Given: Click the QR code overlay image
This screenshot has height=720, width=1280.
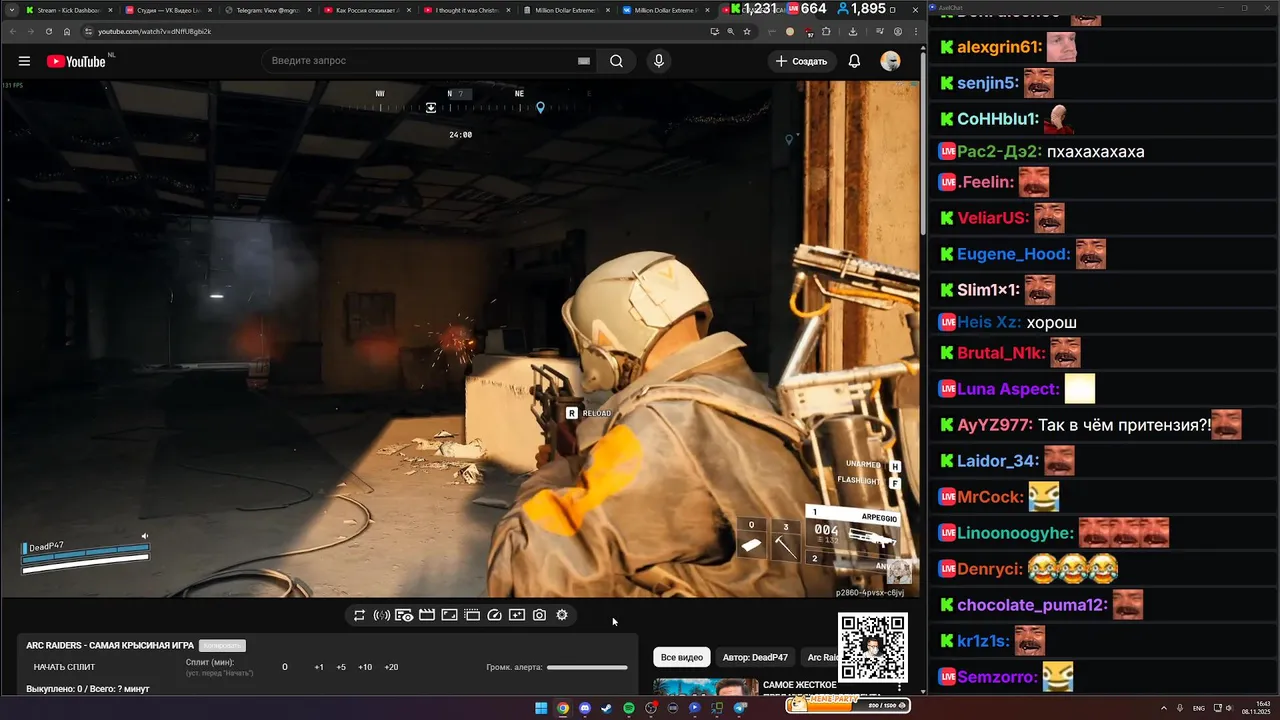Looking at the screenshot, I should (873, 648).
